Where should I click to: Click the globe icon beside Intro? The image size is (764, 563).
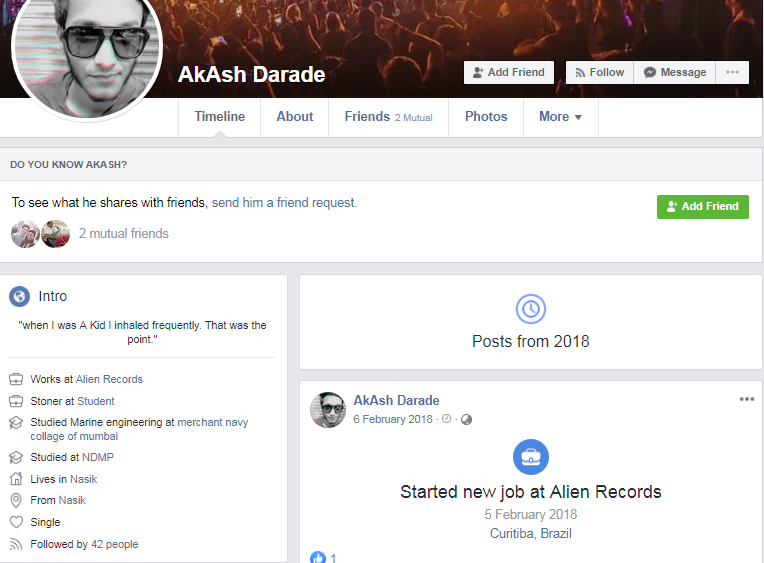click(19, 296)
